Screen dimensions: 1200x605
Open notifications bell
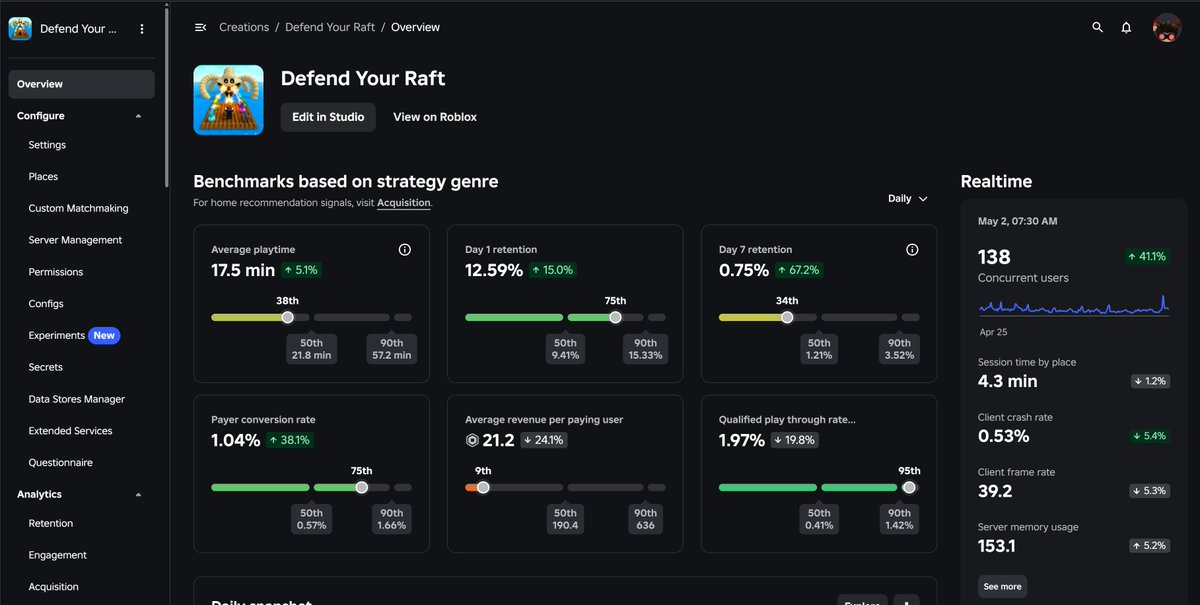(x=1126, y=28)
